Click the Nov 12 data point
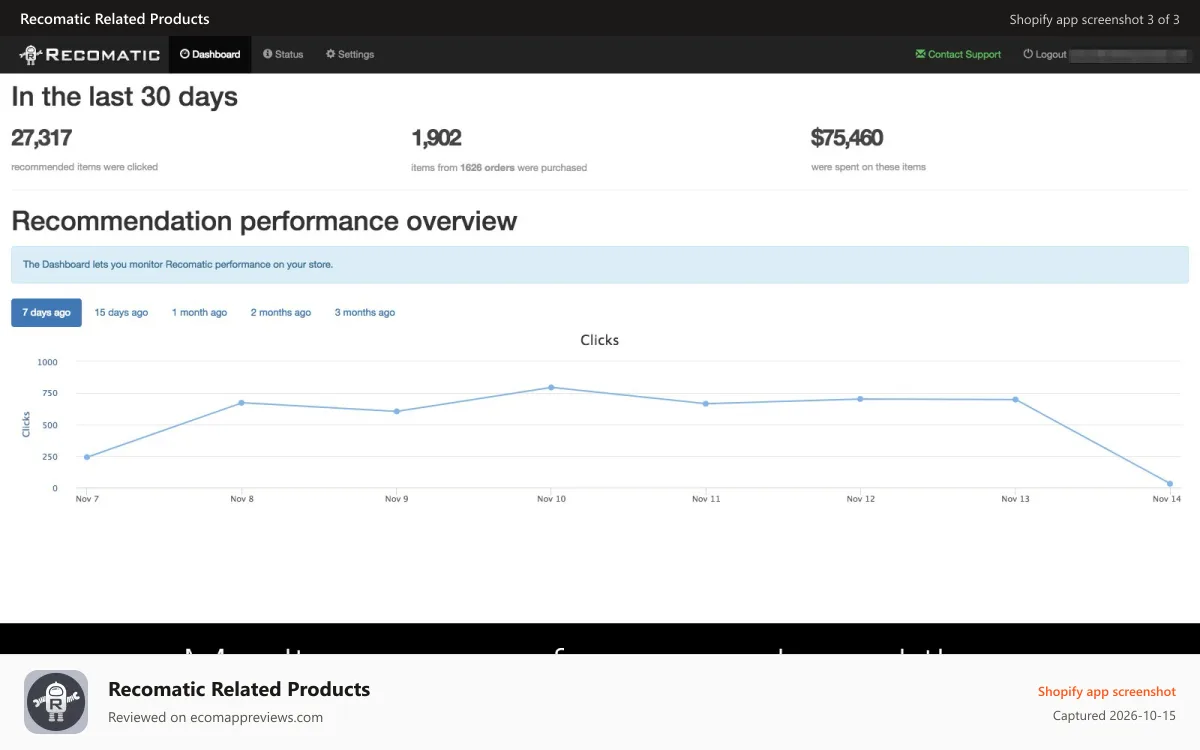This screenshot has height=750, width=1200. click(x=860, y=399)
